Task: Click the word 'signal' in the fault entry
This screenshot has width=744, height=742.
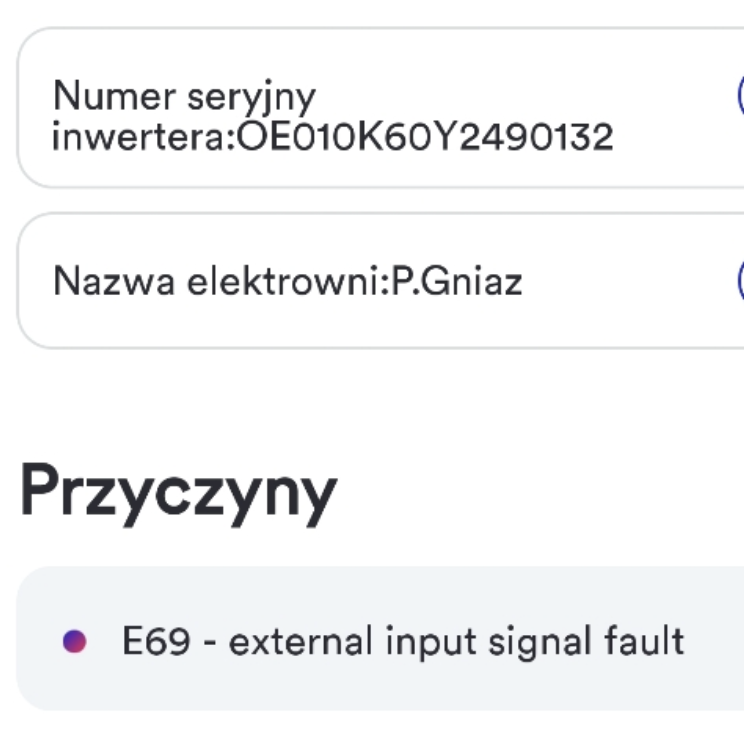Action: pyautogui.click(x=540, y=643)
